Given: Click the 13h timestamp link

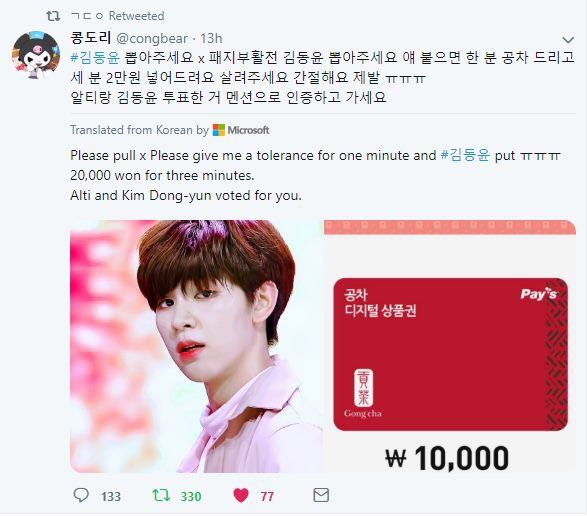Looking at the screenshot, I should [x=211, y=38].
